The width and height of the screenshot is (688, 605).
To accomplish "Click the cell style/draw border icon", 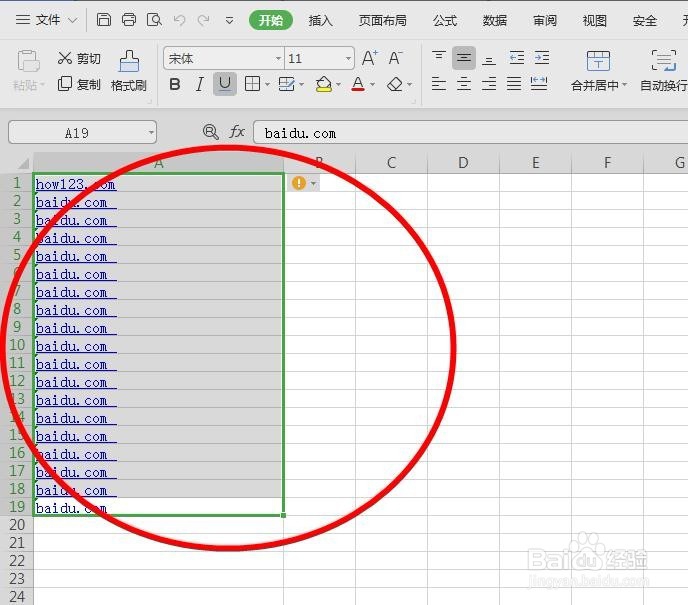I will tap(287, 84).
